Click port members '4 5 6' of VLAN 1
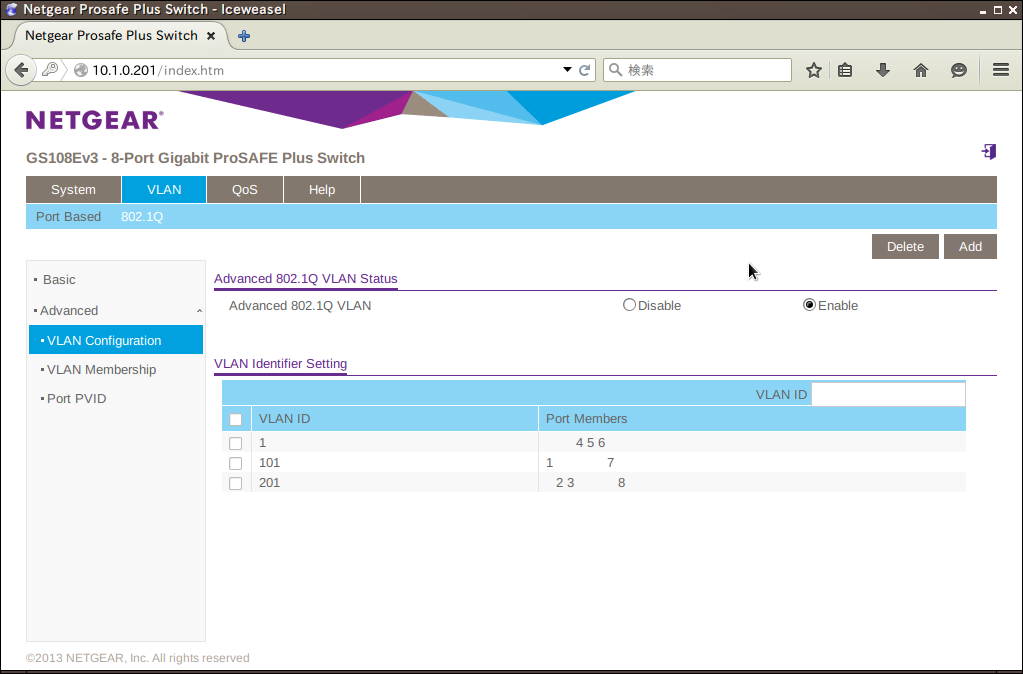This screenshot has height=674, width=1023. click(x=590, y=443)
